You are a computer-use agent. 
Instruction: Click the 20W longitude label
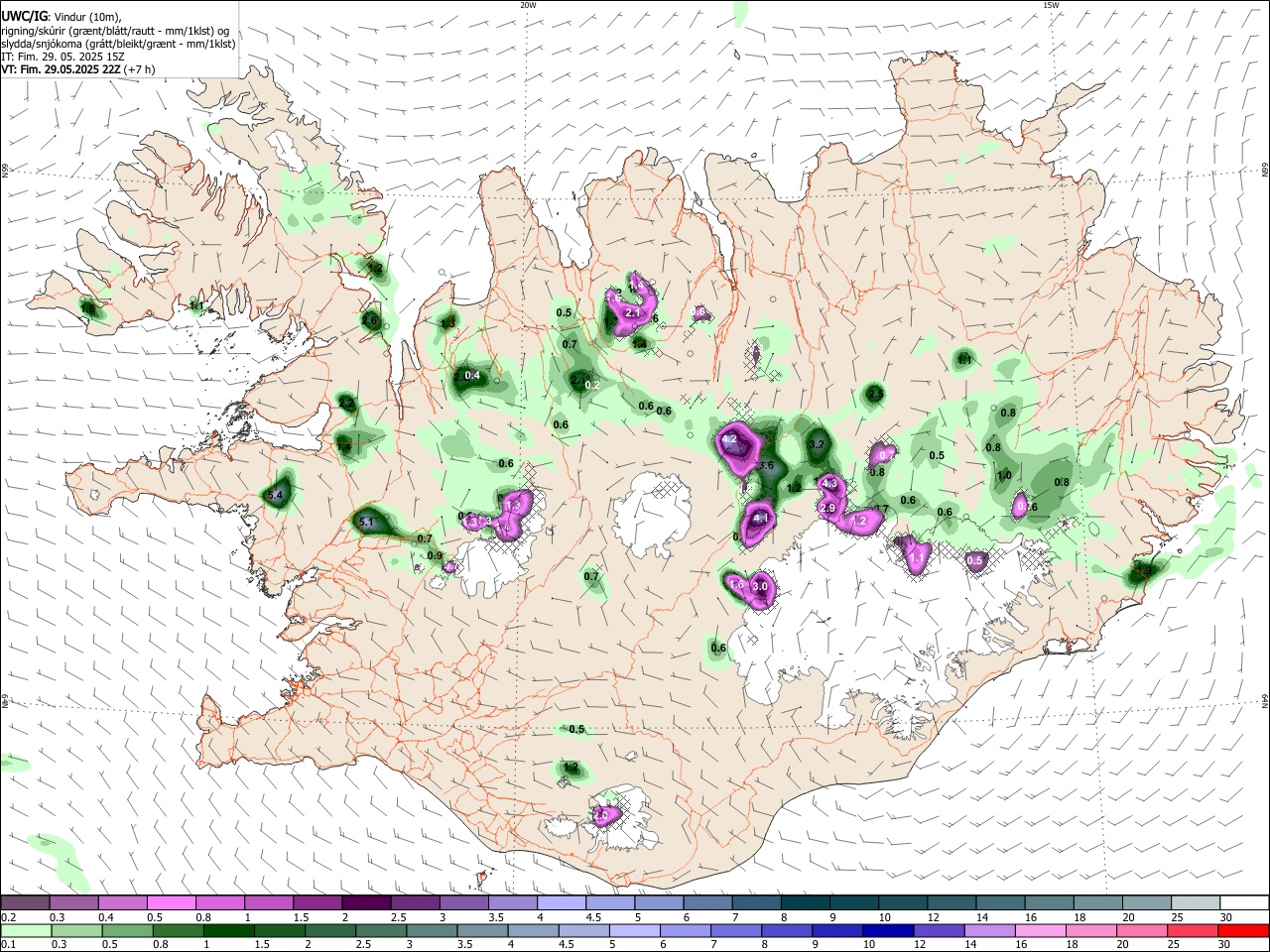[529, 5]
